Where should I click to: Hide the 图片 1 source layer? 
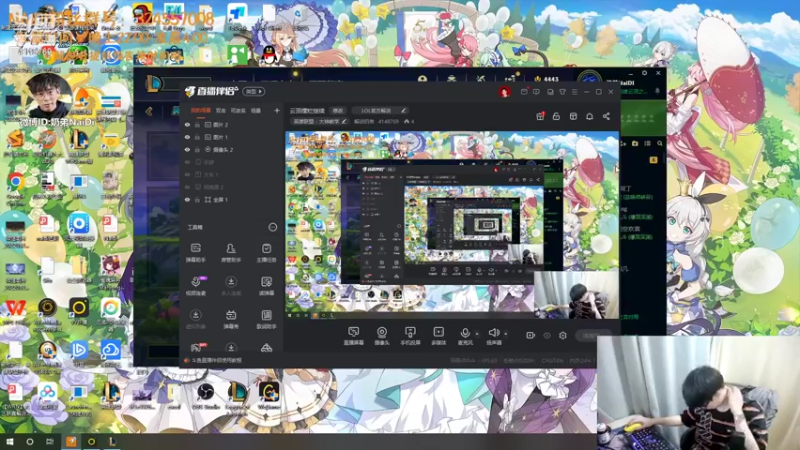click(187, 137)
